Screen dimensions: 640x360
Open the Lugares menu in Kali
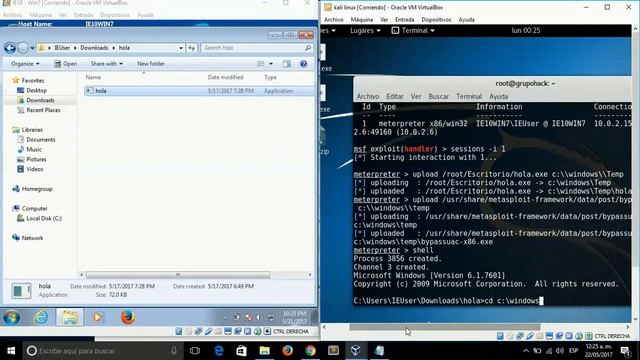click(365, 31)
